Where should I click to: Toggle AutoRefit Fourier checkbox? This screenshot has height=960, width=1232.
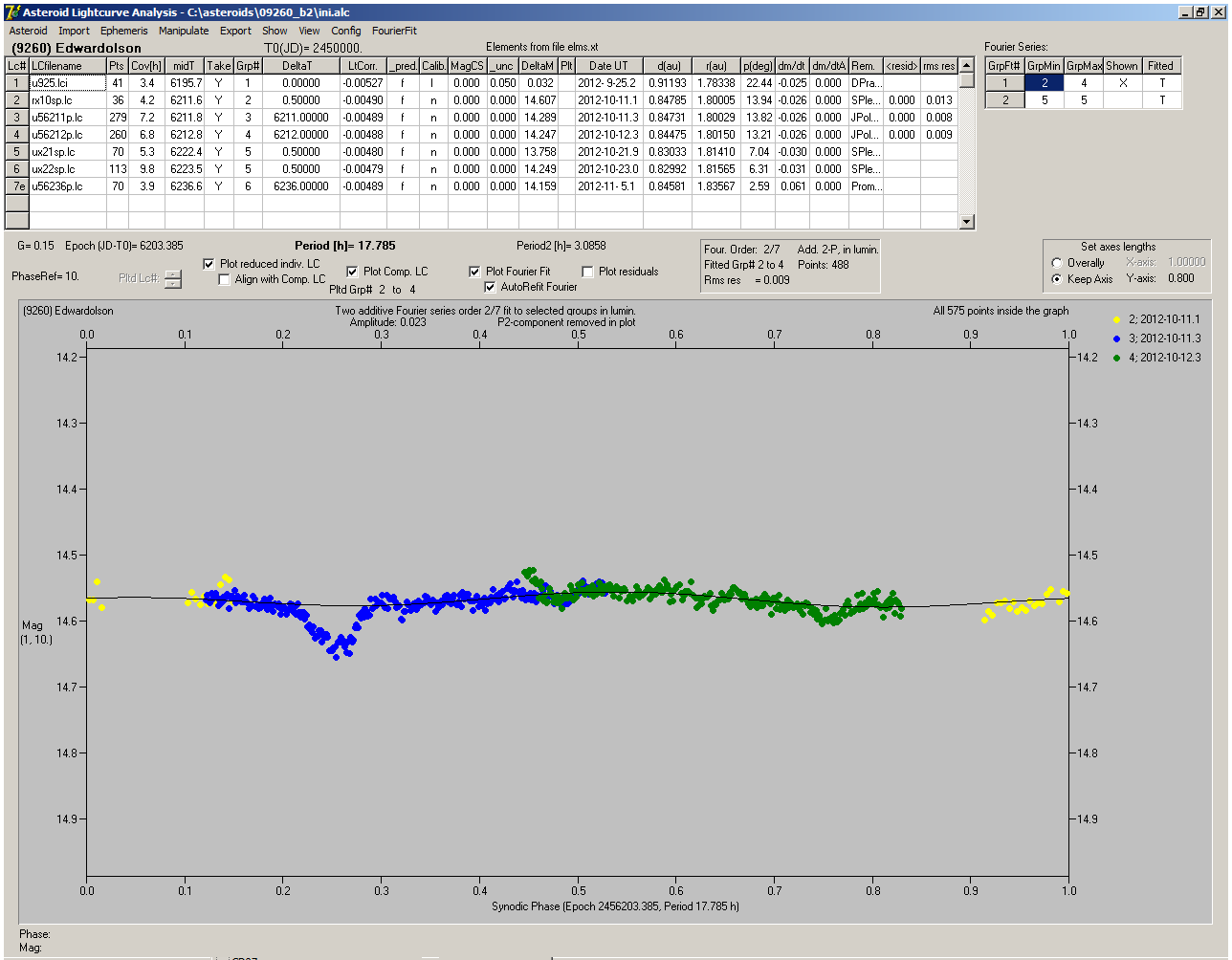click(x=491, y=287)
